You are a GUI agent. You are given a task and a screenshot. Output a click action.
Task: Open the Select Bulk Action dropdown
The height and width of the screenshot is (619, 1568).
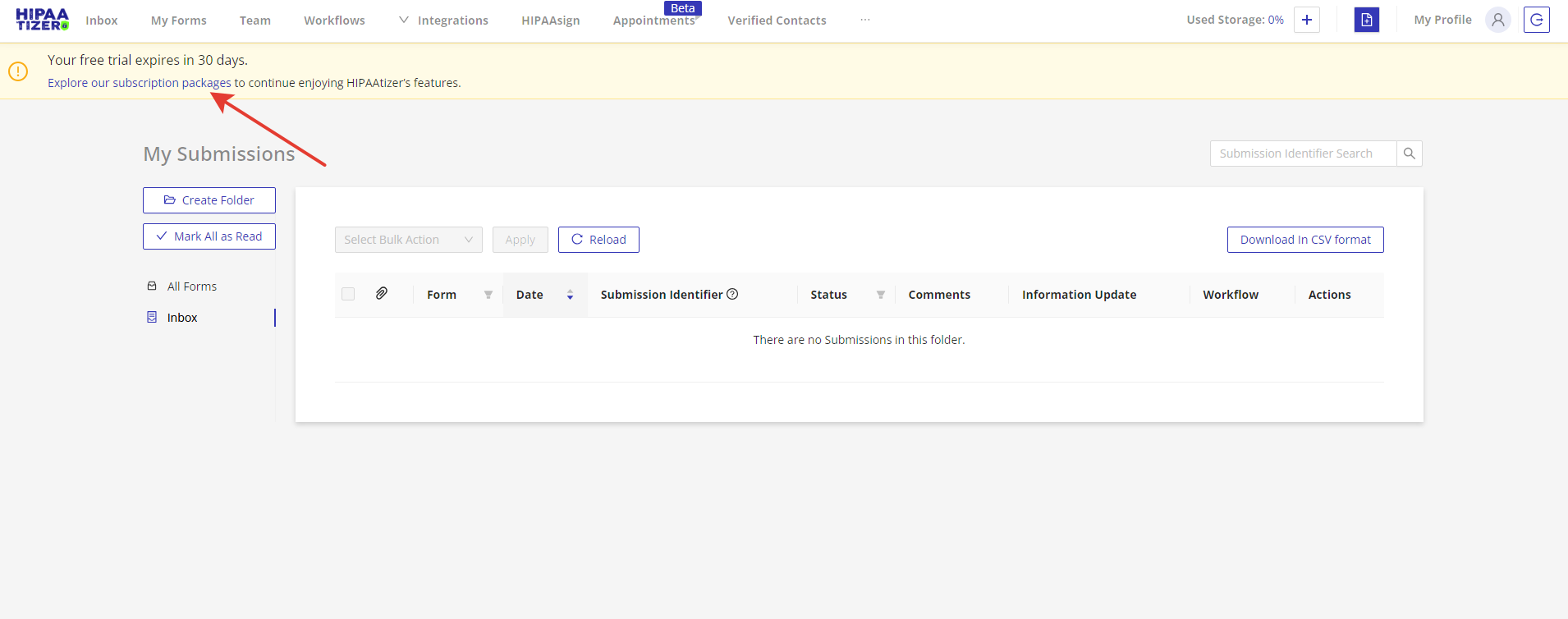[408, 240]
